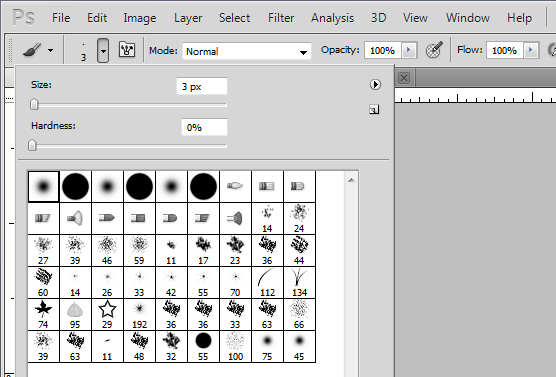Image resolution: width=556 pixels, height=377 pixels.
Task: Open the Flow slider arrow
Action: click(531, 50)
